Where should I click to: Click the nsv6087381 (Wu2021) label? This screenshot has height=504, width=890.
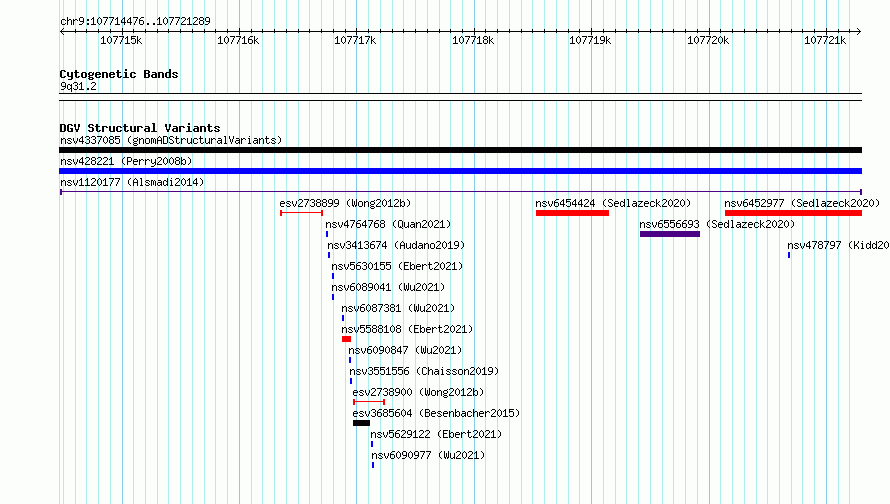(398, 308)
